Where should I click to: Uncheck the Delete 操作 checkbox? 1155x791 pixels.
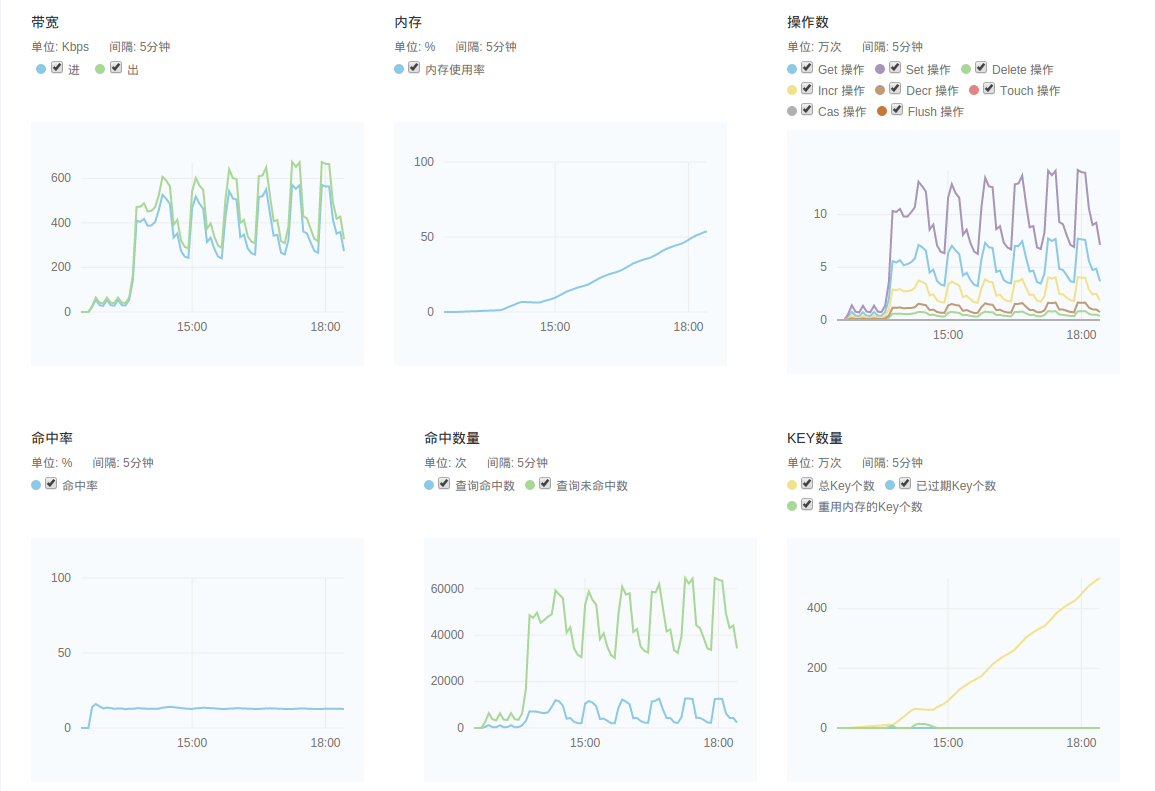[981, 68]
